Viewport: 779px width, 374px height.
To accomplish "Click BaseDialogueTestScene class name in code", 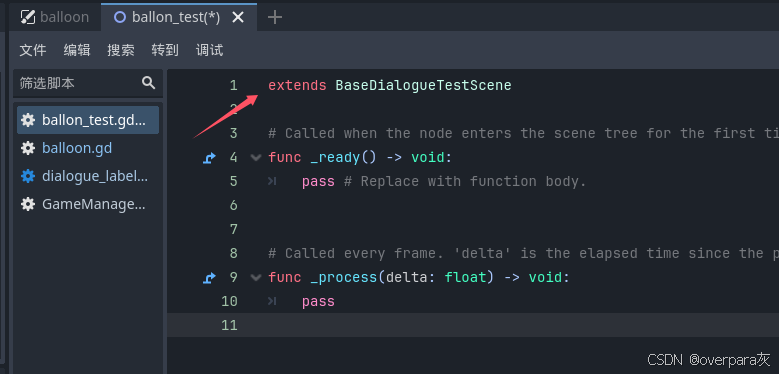I will click(423, 85).
